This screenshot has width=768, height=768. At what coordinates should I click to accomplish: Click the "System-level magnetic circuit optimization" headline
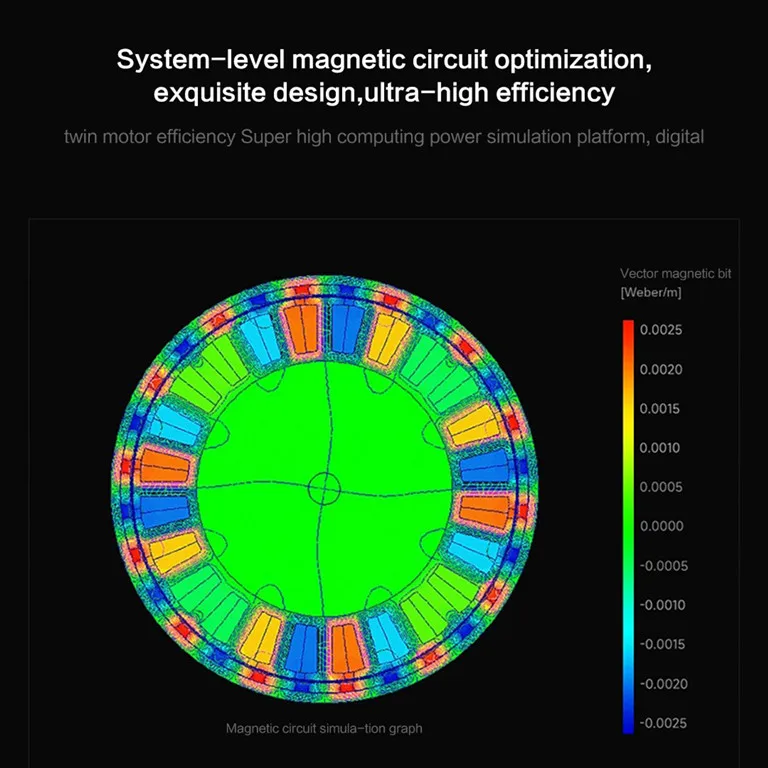point(384,59)
